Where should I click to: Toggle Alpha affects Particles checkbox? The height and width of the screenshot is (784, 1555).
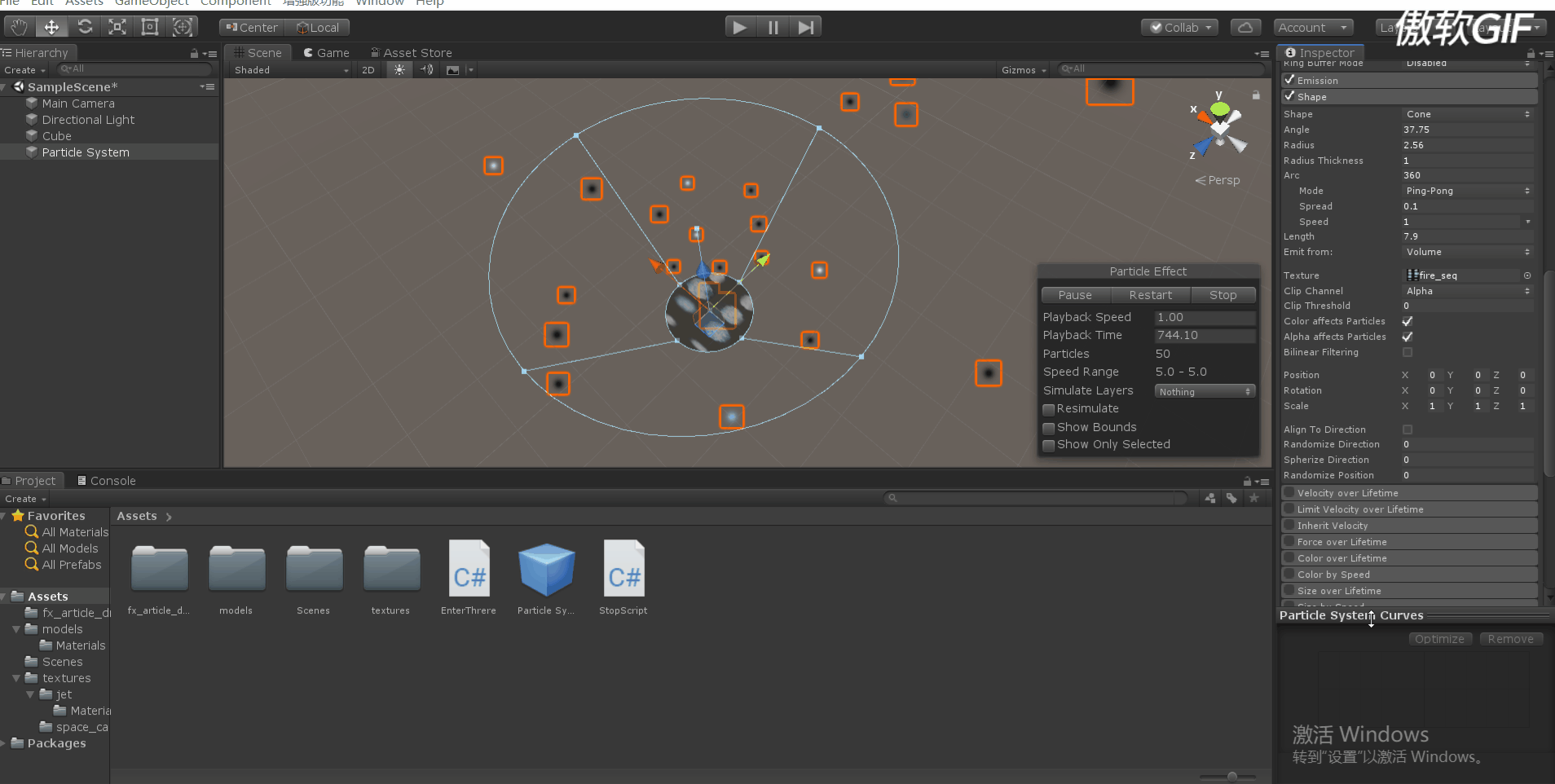[1407, 337]
